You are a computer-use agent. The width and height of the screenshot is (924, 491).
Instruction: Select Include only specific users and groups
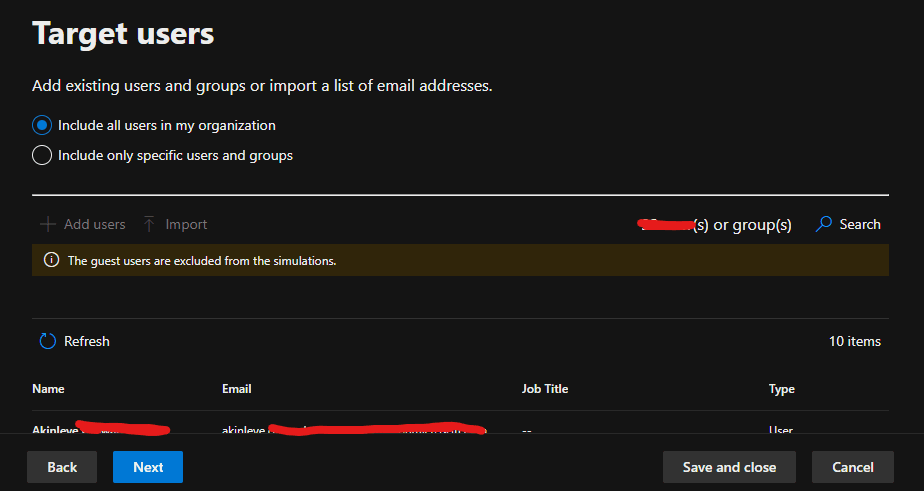(x=42, y=156)
